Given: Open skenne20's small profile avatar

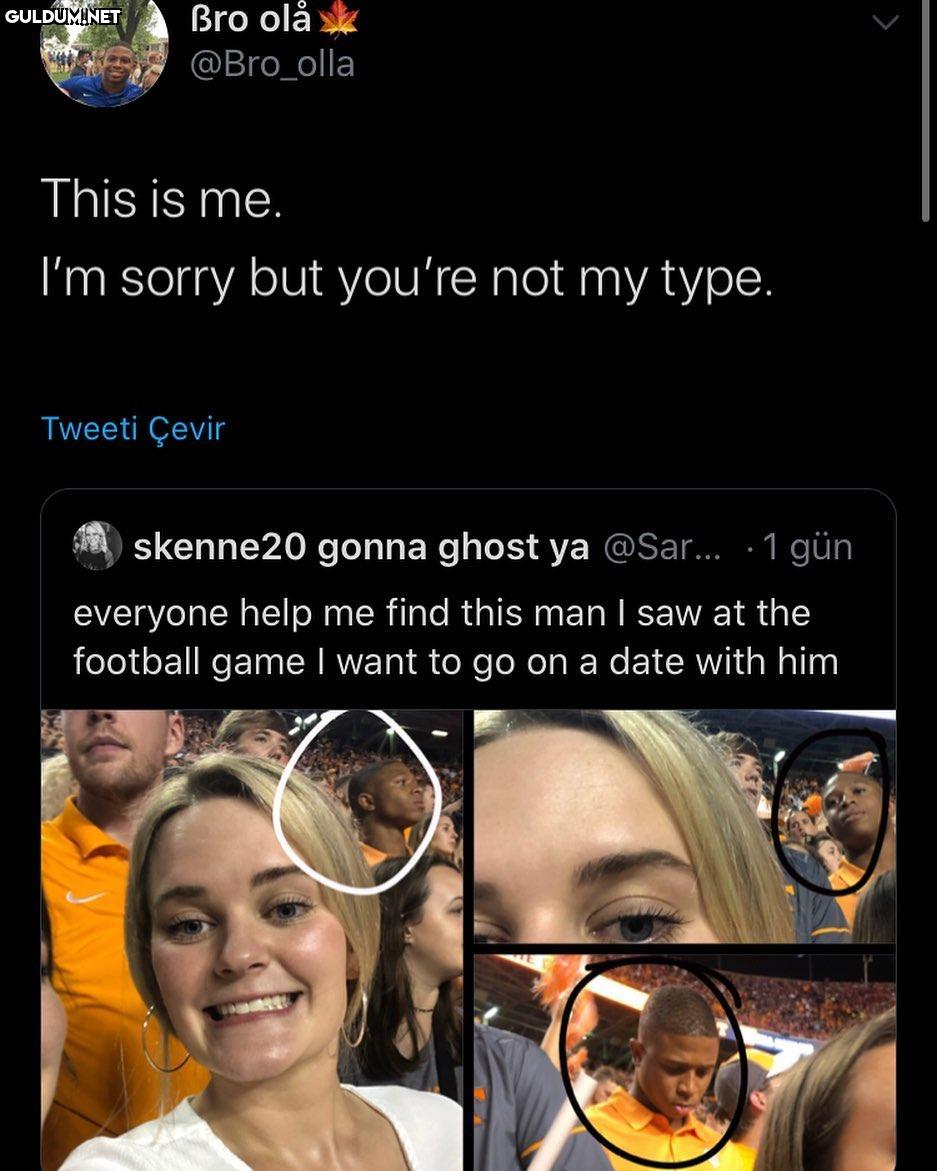Looking at the screenshot, I should [x=97, y=546].
